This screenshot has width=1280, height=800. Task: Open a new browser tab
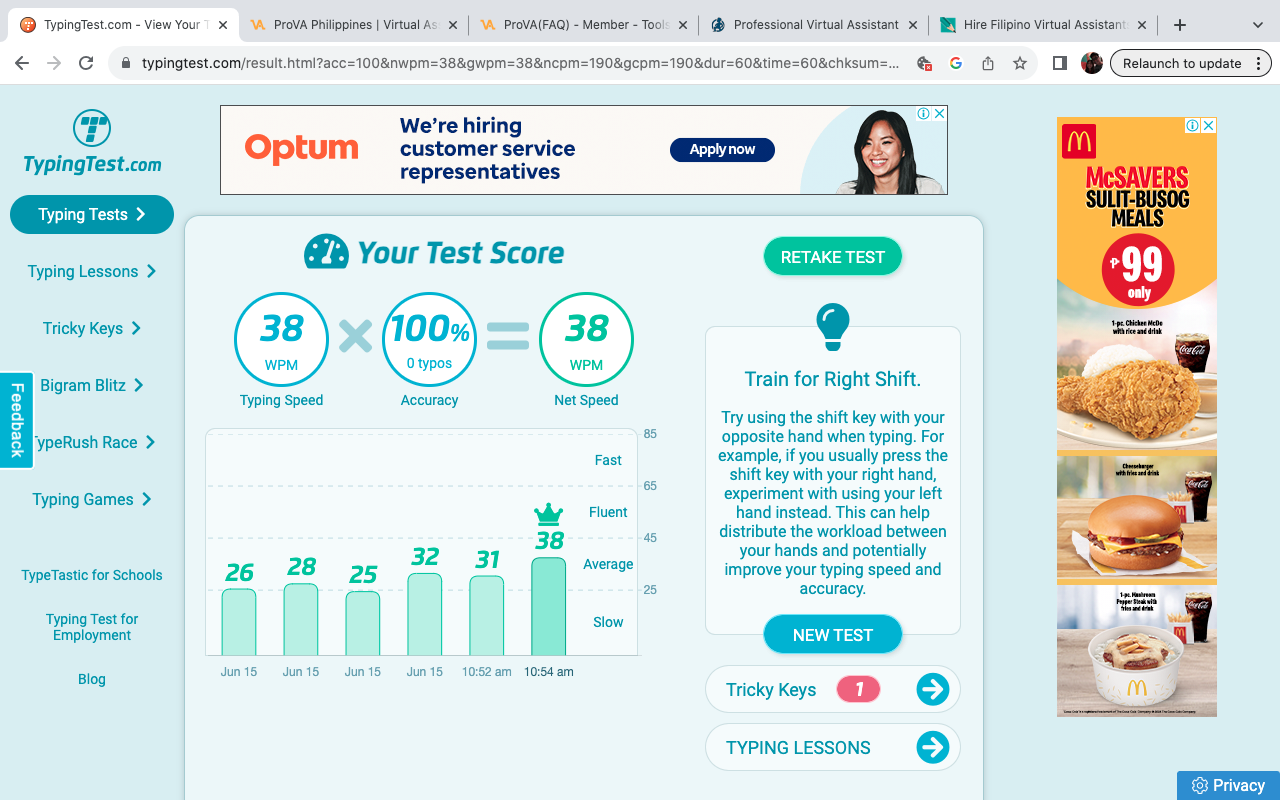click(1180, 25)
